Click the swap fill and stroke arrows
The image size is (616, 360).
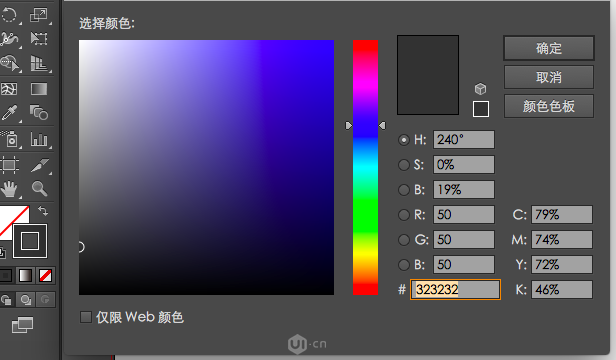point(43,211)
